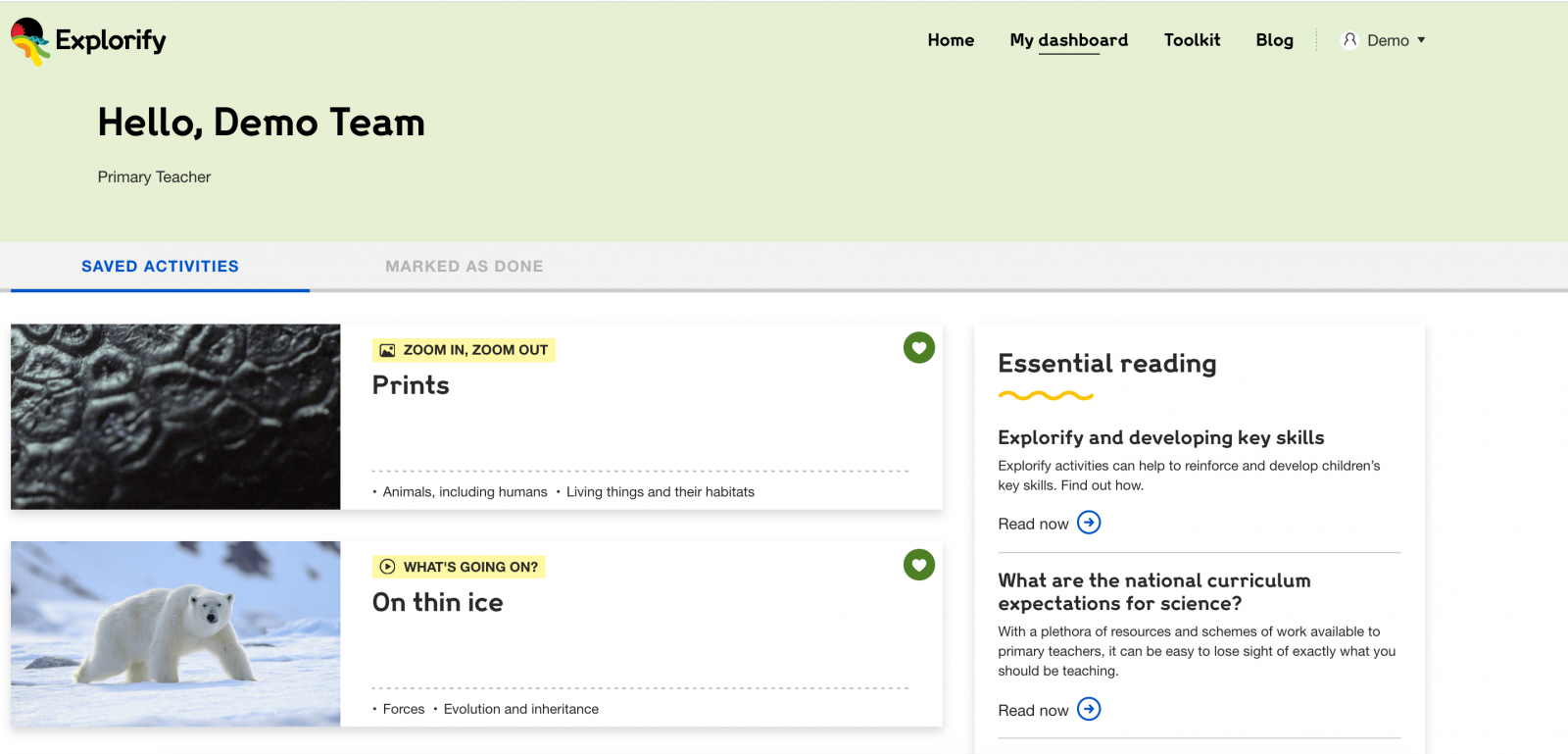Open the Prints activity title
This screenshot has height=754, width=1568.
(x=411, y=385)
